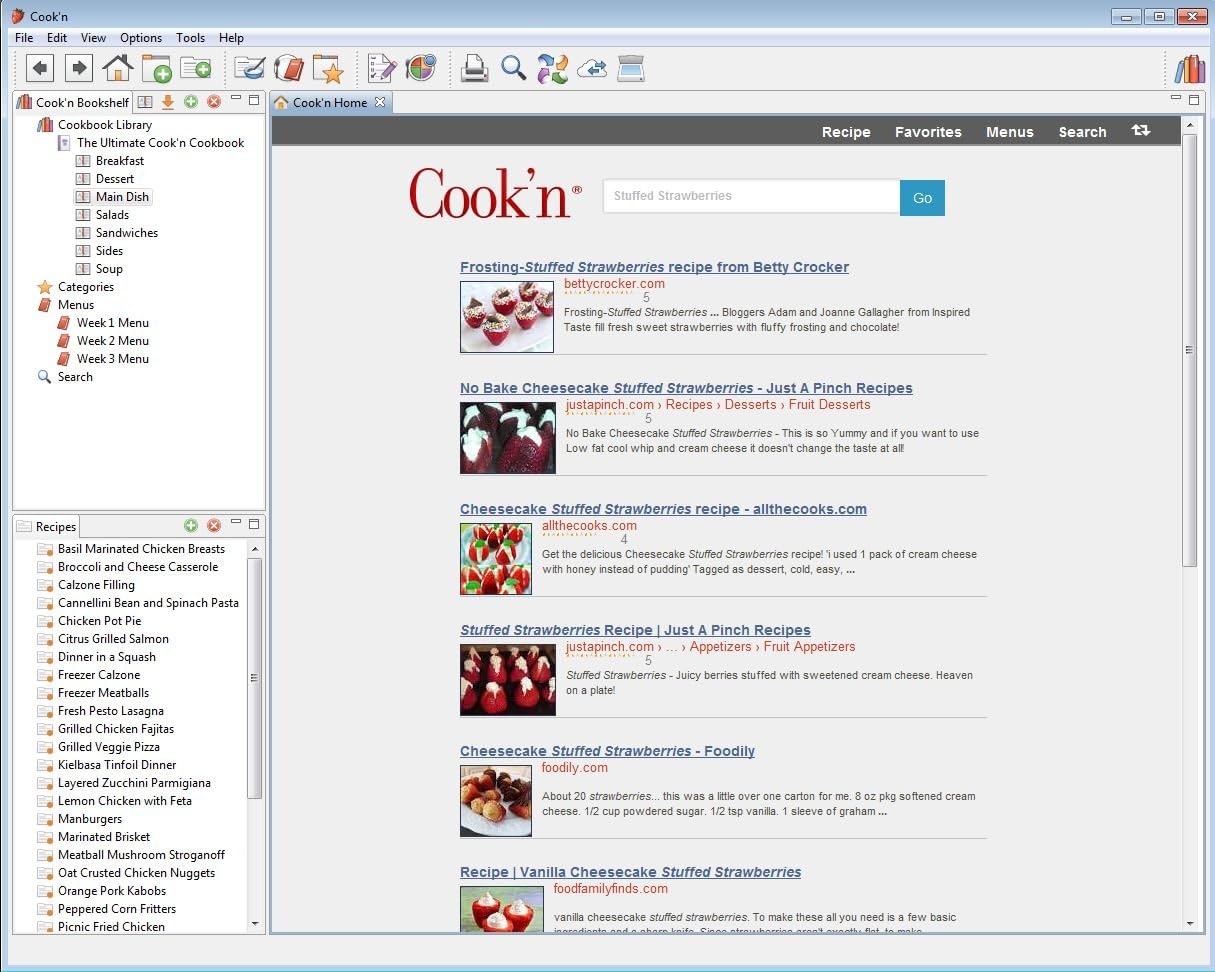Click the Stuffed Strawberries search field
The image size is (1215, 972).
tap(750, 197)
